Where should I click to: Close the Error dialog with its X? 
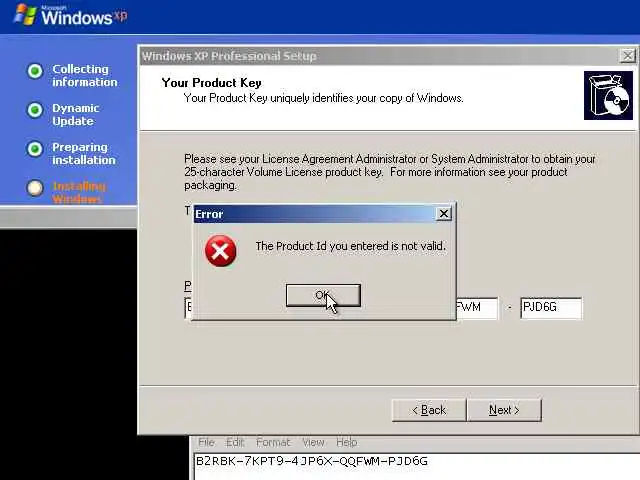(x=443, y=213)
